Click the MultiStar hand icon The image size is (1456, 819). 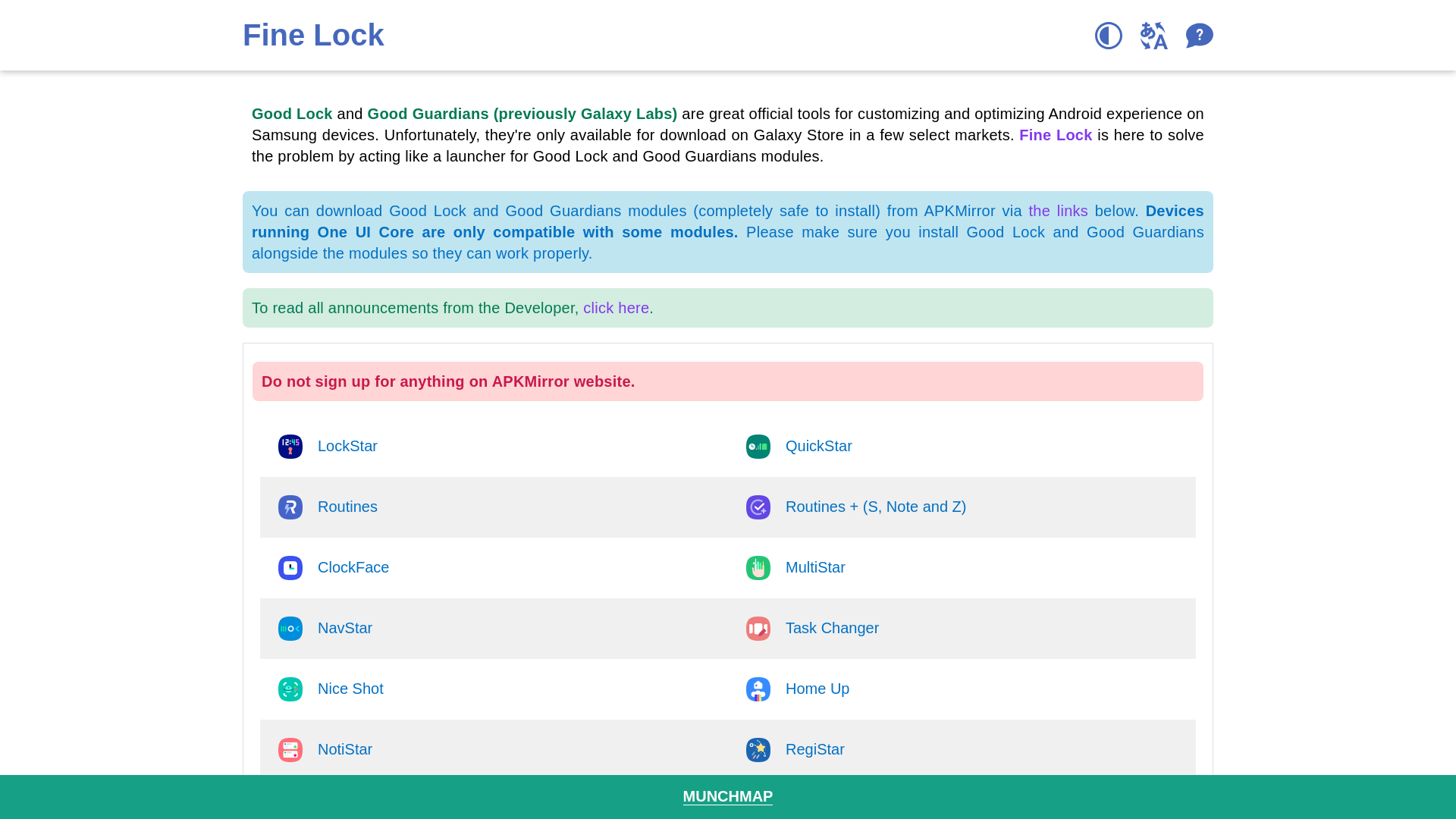(758, 568)
